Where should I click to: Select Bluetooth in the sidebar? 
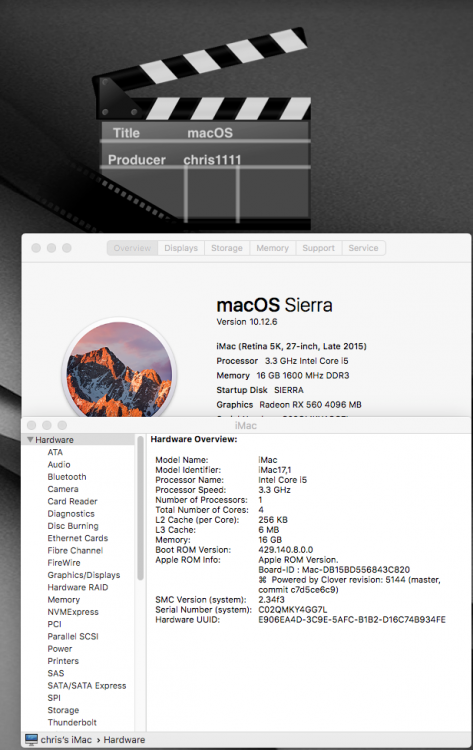(x=67, y=477)
